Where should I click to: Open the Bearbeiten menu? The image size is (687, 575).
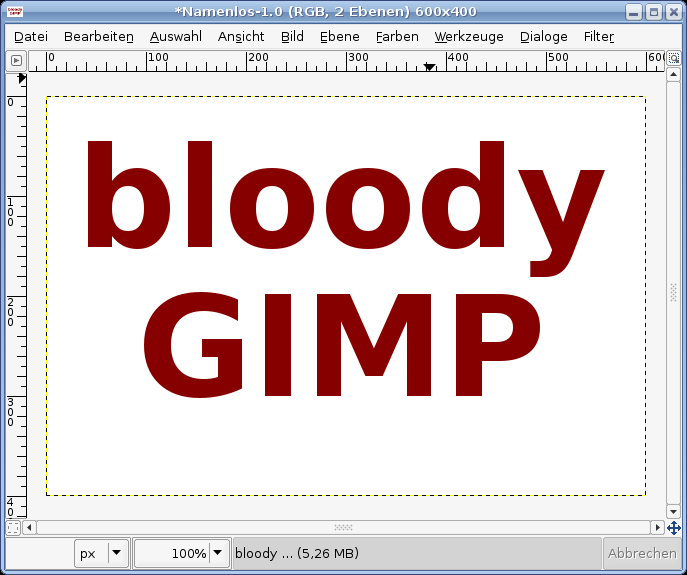99,37
